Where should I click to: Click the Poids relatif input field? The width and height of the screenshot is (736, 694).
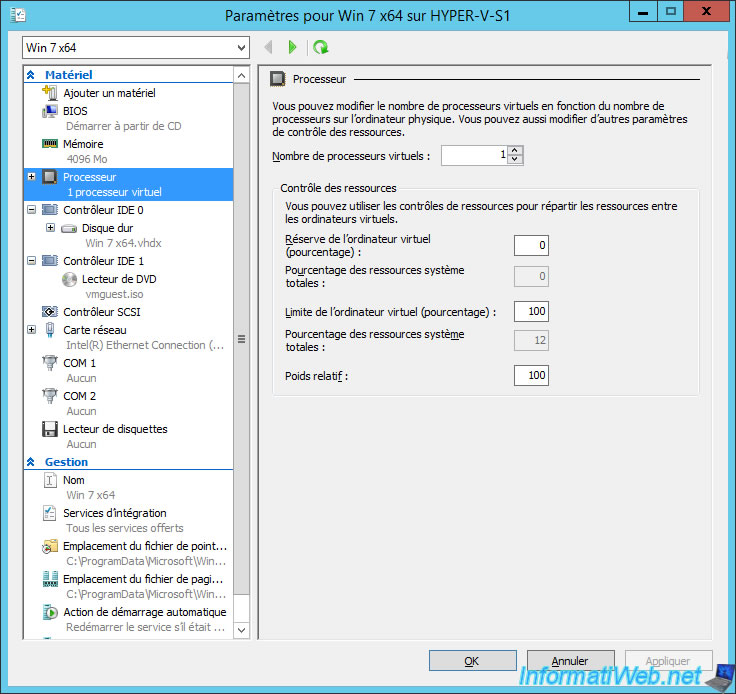531,375
